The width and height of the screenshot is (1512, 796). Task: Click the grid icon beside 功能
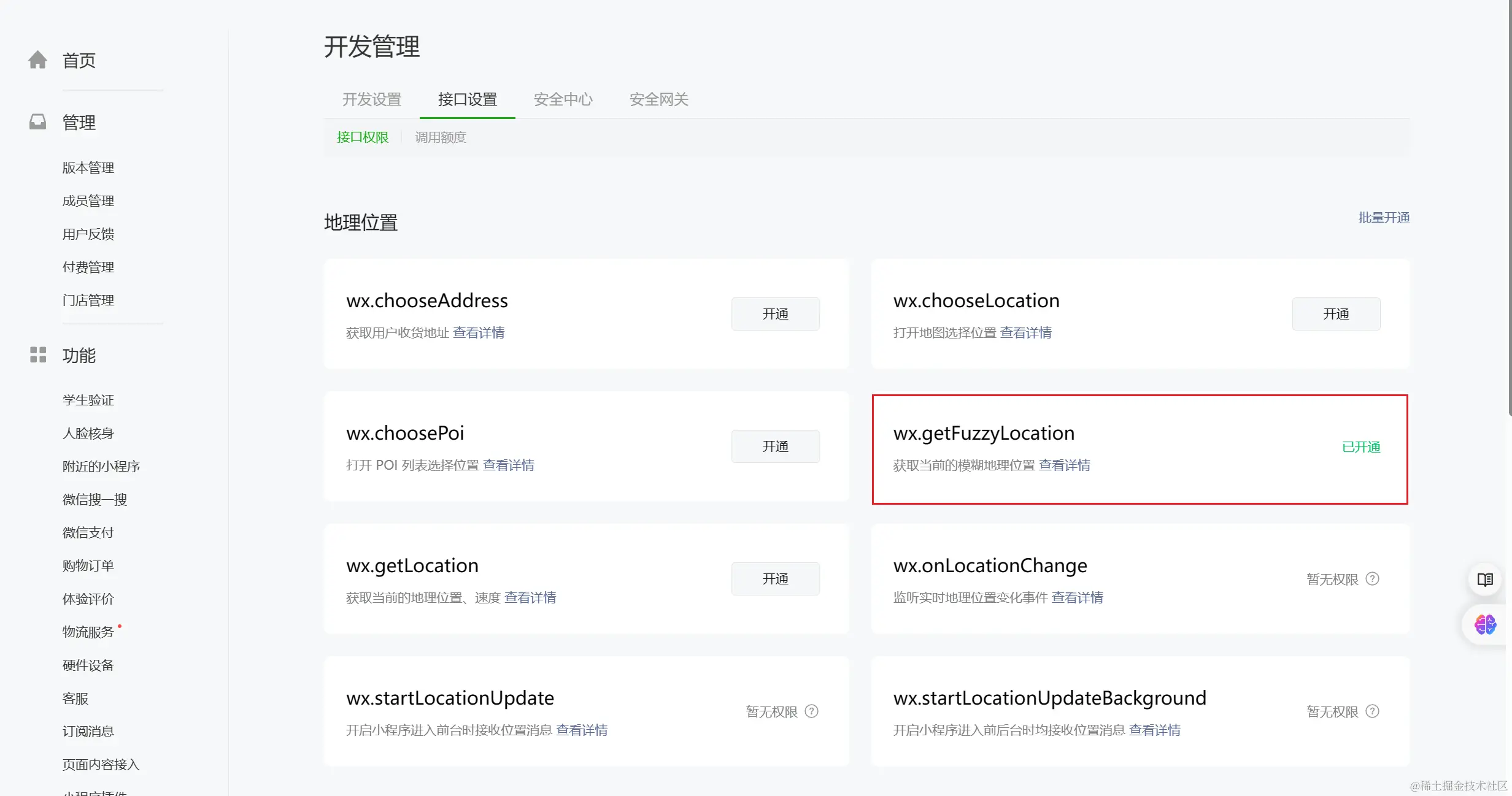point(38,354)
